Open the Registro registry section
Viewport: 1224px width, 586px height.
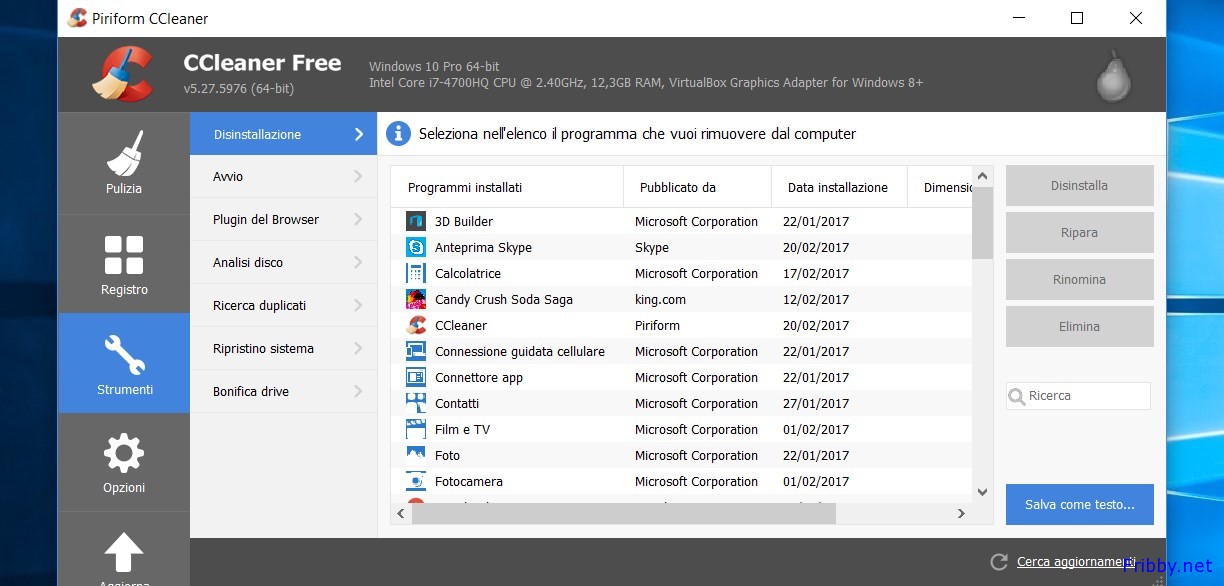tap(124, 264)
